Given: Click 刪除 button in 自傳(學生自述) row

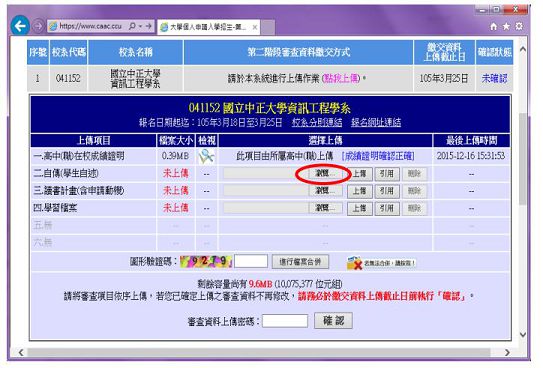Looking at the screenshot, I should (x=415, y=174).
